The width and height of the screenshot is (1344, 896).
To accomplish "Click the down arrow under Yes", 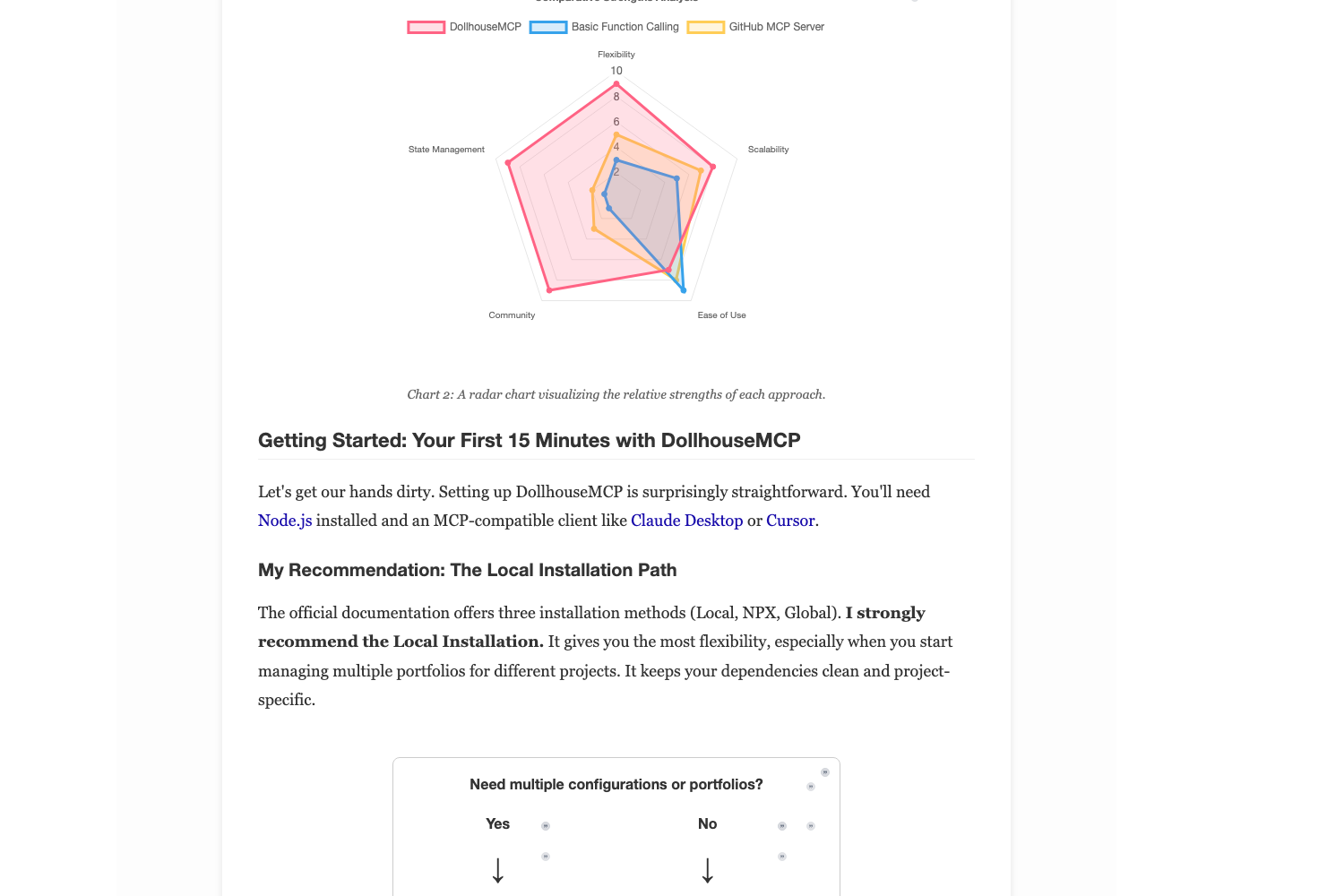I will tap(498, 871).
